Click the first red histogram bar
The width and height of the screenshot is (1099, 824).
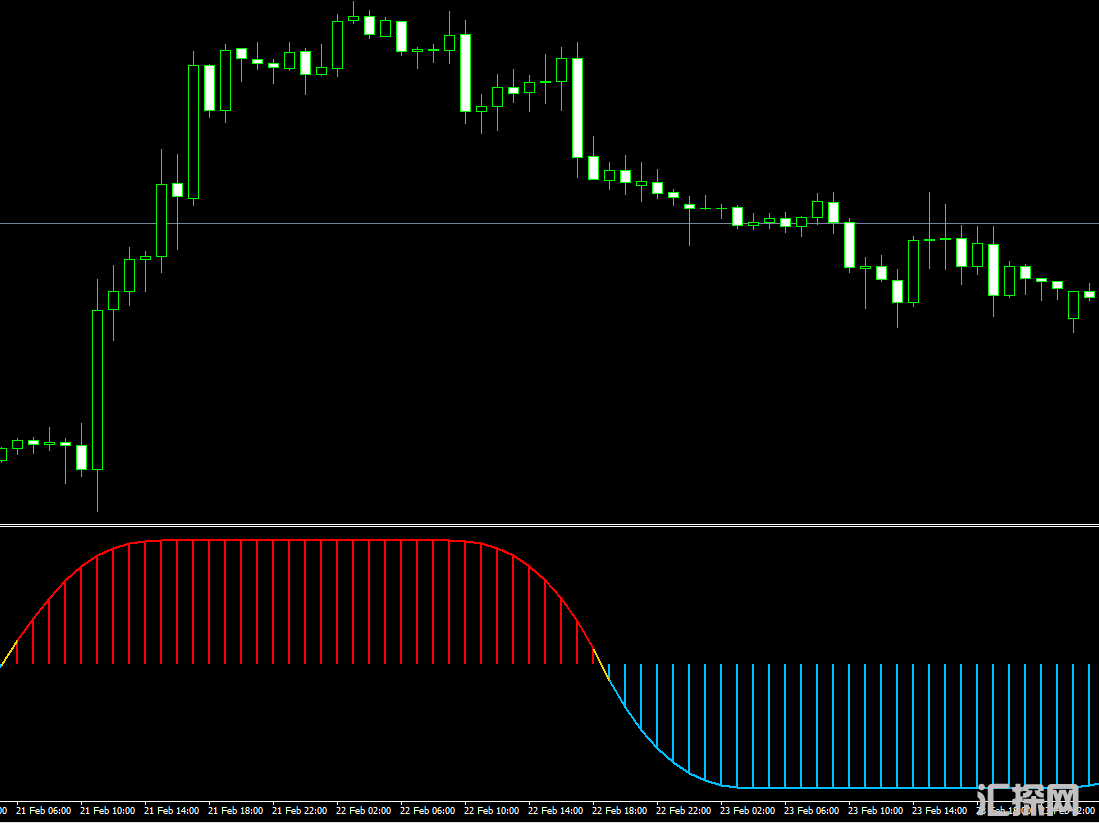[x=17, y=652]
